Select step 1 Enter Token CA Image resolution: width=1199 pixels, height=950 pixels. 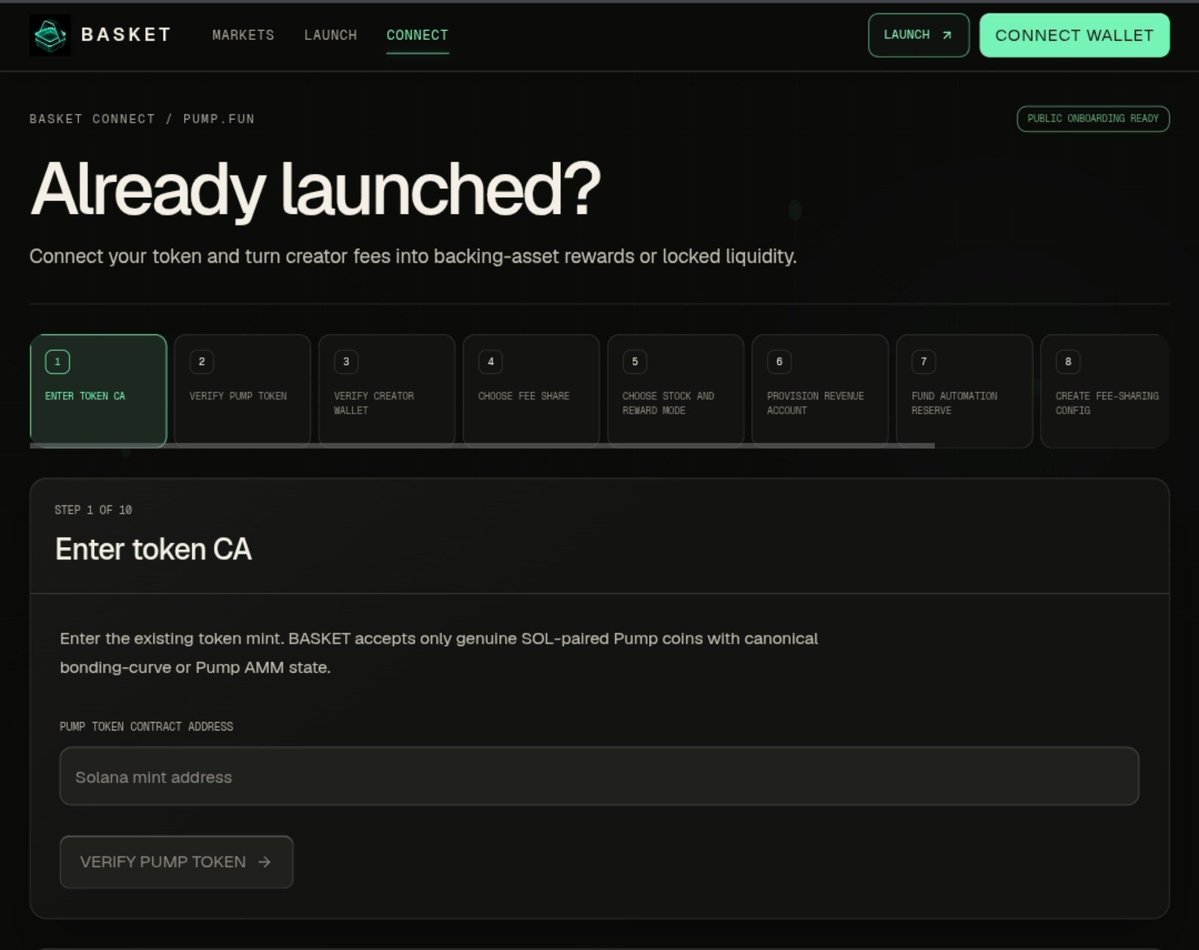pyautogui.click(x=99, y=390)
